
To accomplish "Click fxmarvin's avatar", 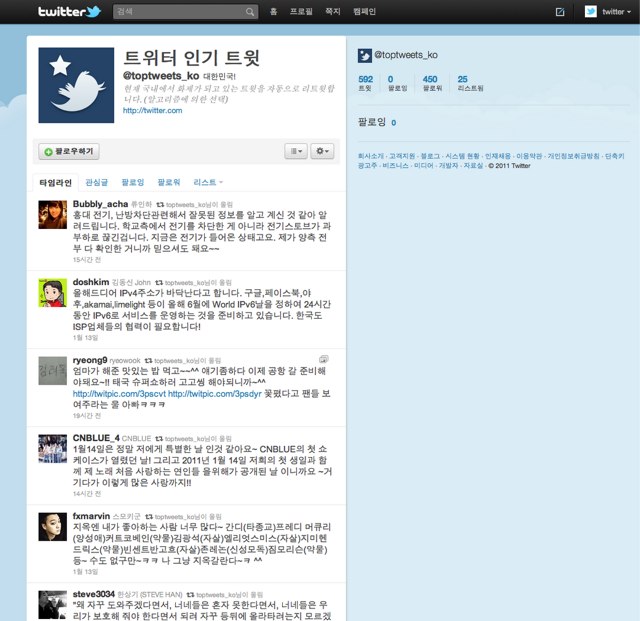I will (53, 527).
